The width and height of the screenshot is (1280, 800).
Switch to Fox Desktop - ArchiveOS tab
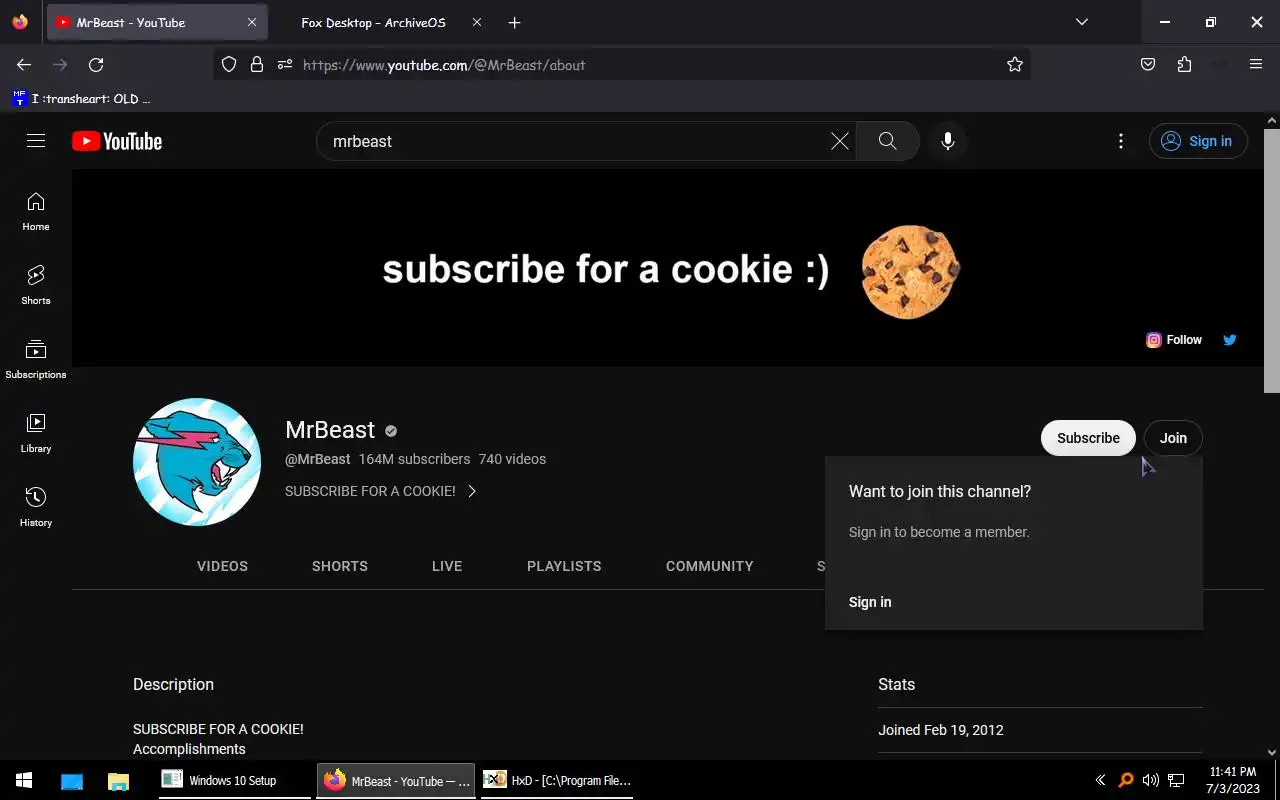pos(374,22)
